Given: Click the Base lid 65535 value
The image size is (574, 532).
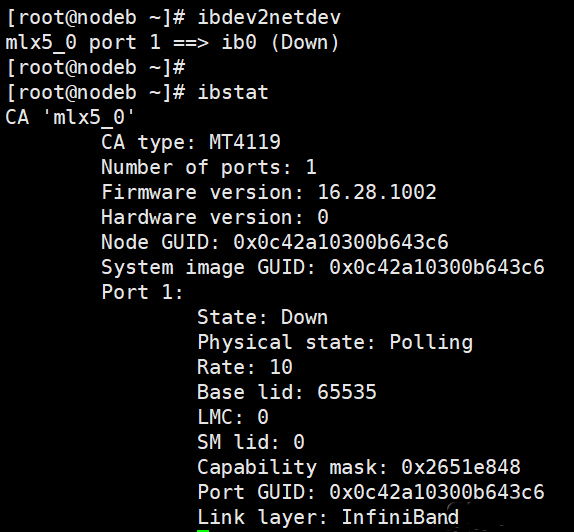Looking at the screenshot, I should click(x=347, y=392).
